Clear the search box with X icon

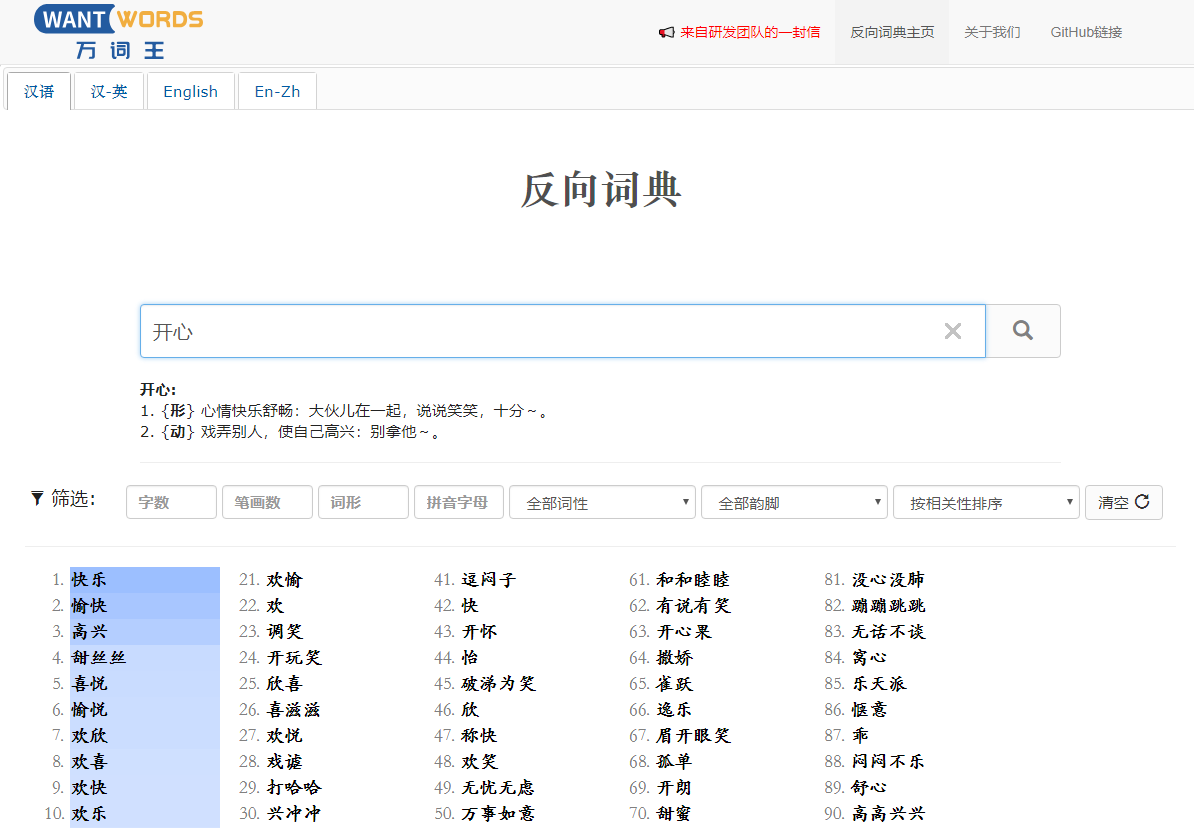(x=953, y=331)
